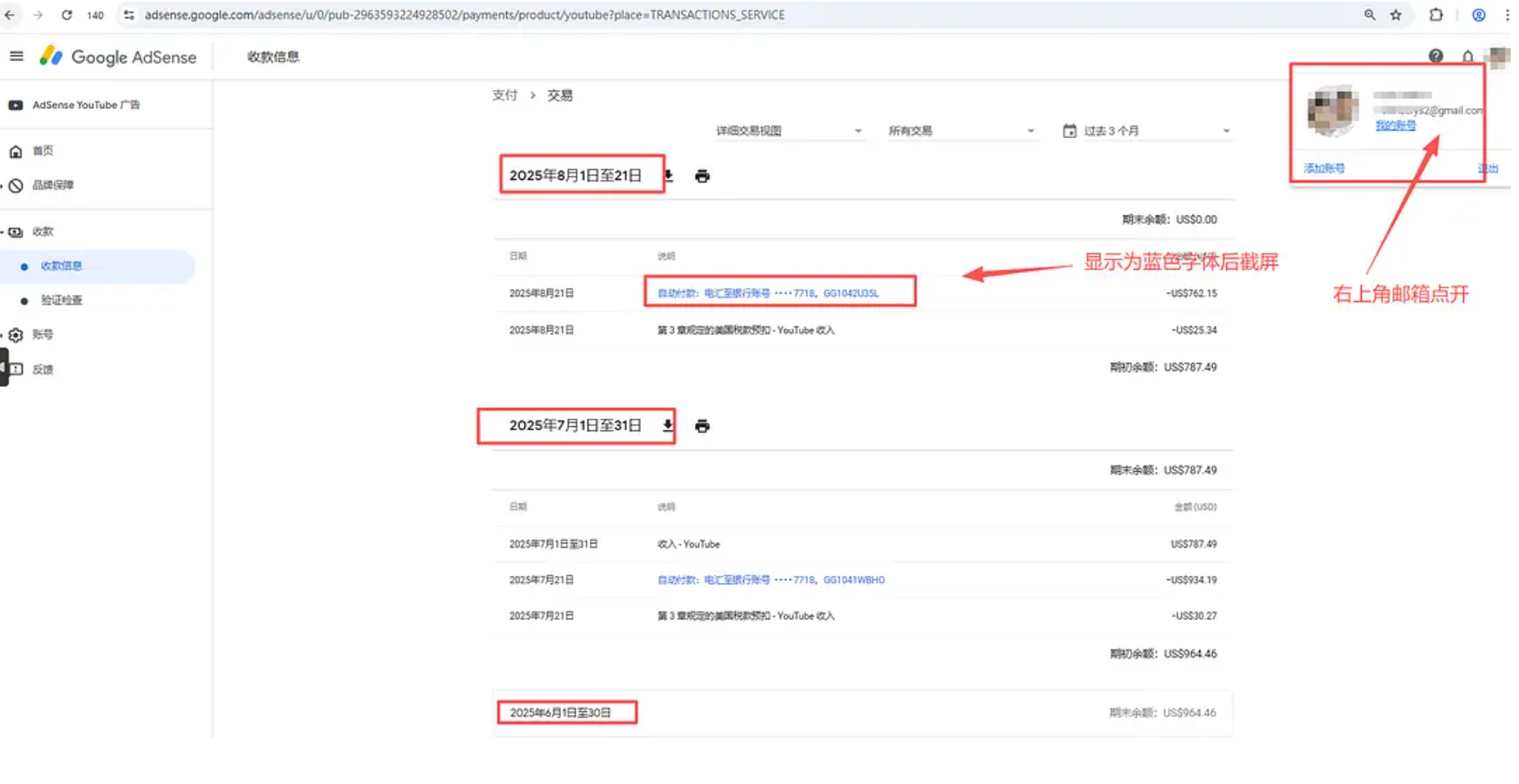Bookmark this page with star icon
The width and height of the screenshot is (1519, 784).
[x=1396, y=15]
